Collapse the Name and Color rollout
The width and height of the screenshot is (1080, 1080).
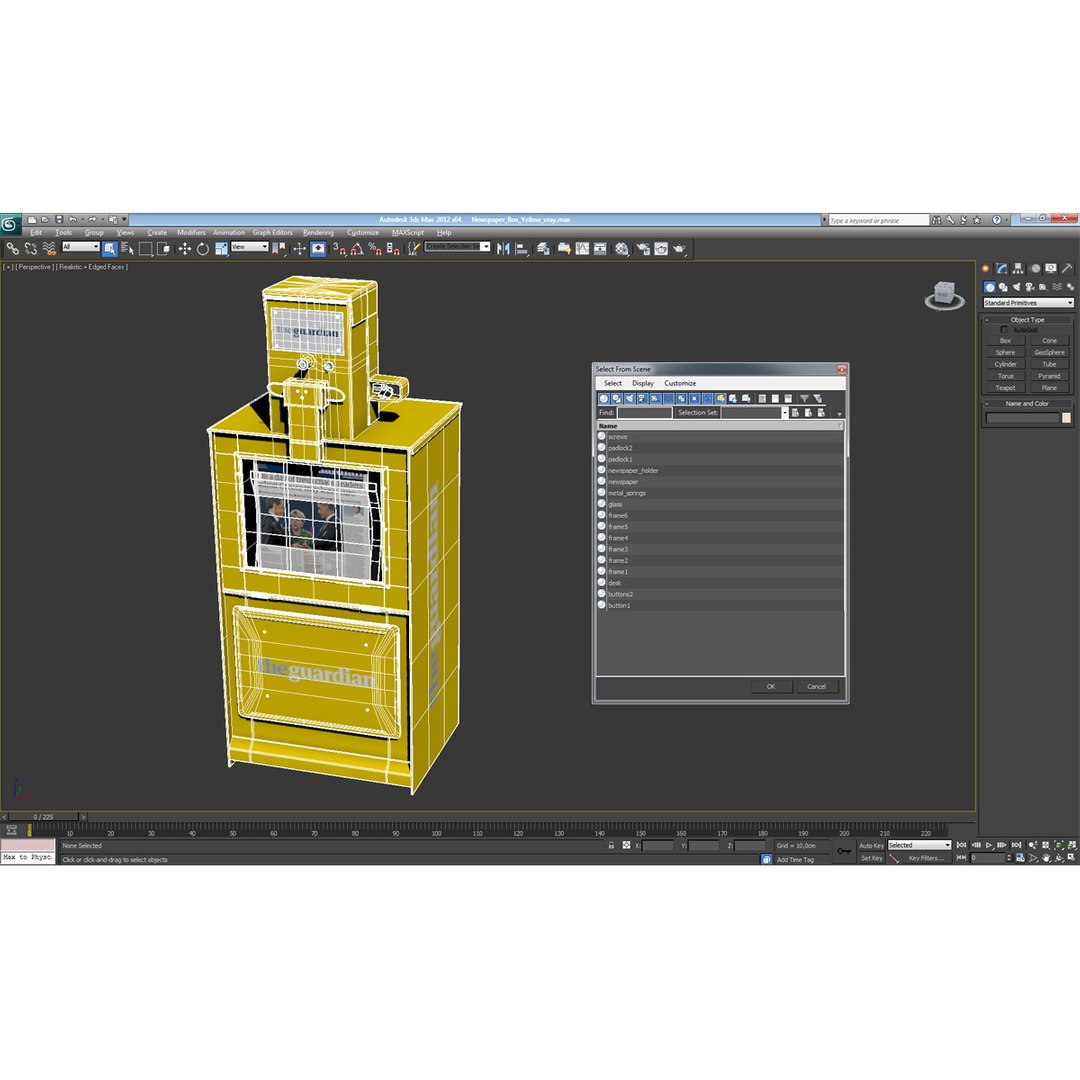coord(1027,404)
